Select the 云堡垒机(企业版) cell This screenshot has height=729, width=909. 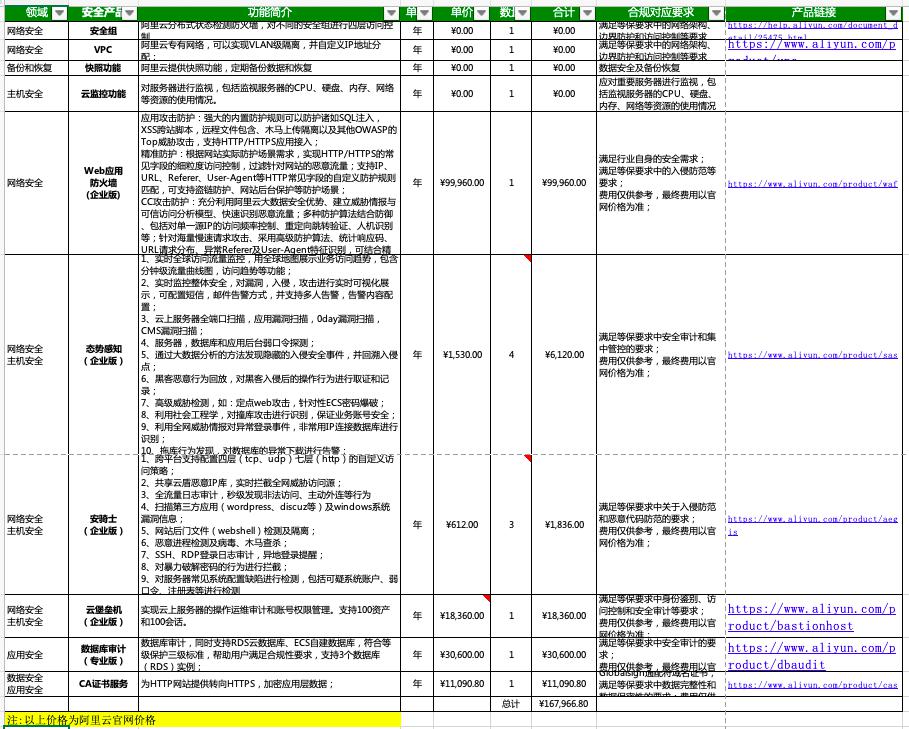[x=103, y=615]
